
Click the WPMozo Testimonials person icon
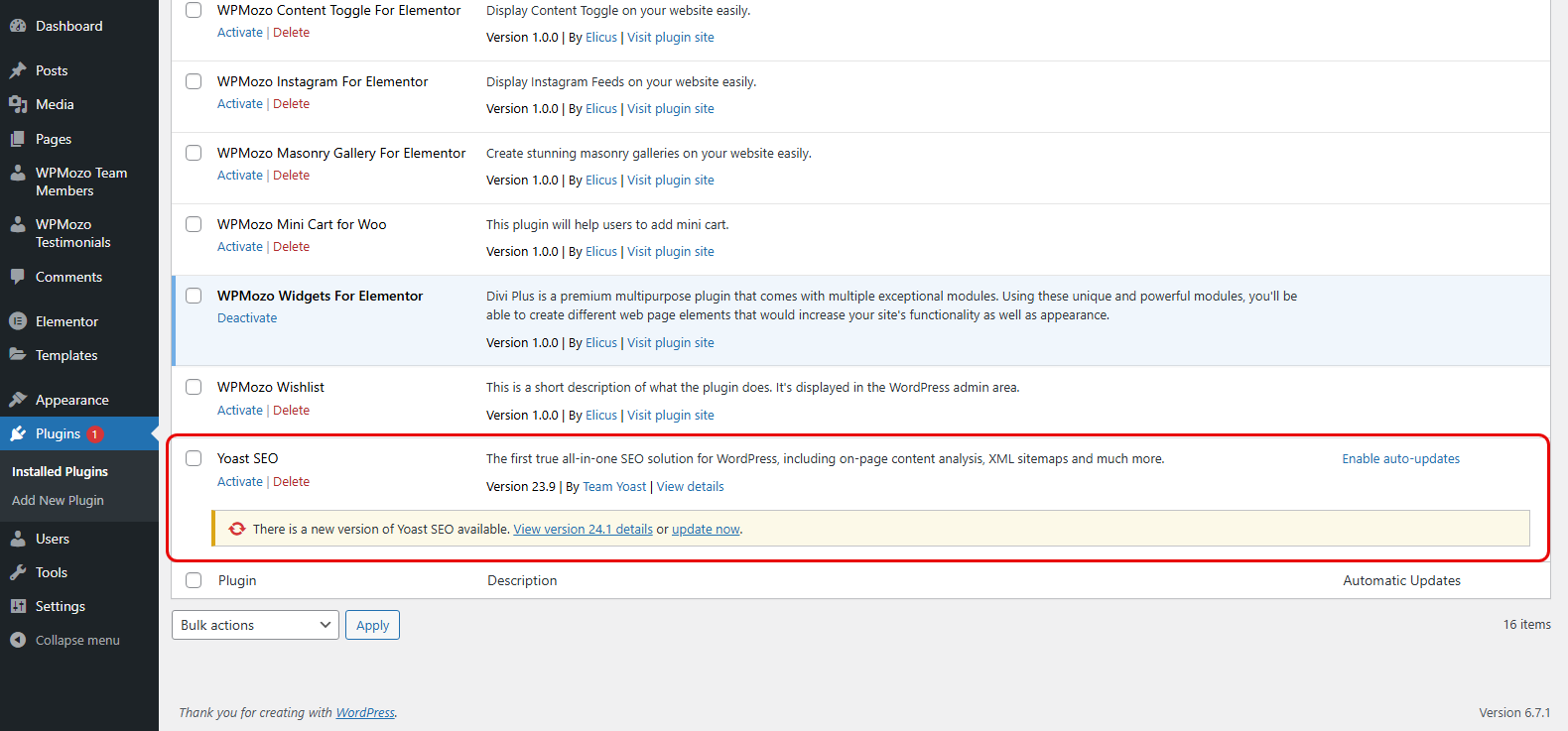(x=18, y=224)
